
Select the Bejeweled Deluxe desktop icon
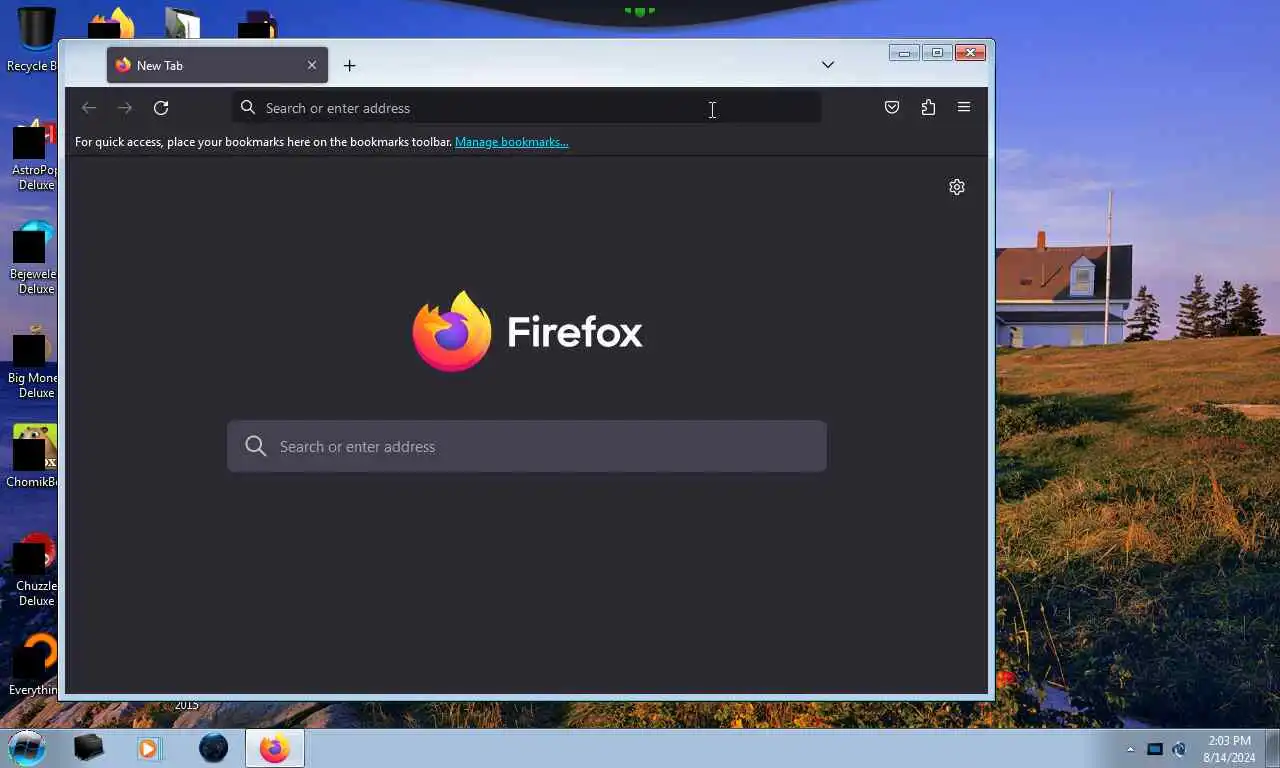[34, 259]
